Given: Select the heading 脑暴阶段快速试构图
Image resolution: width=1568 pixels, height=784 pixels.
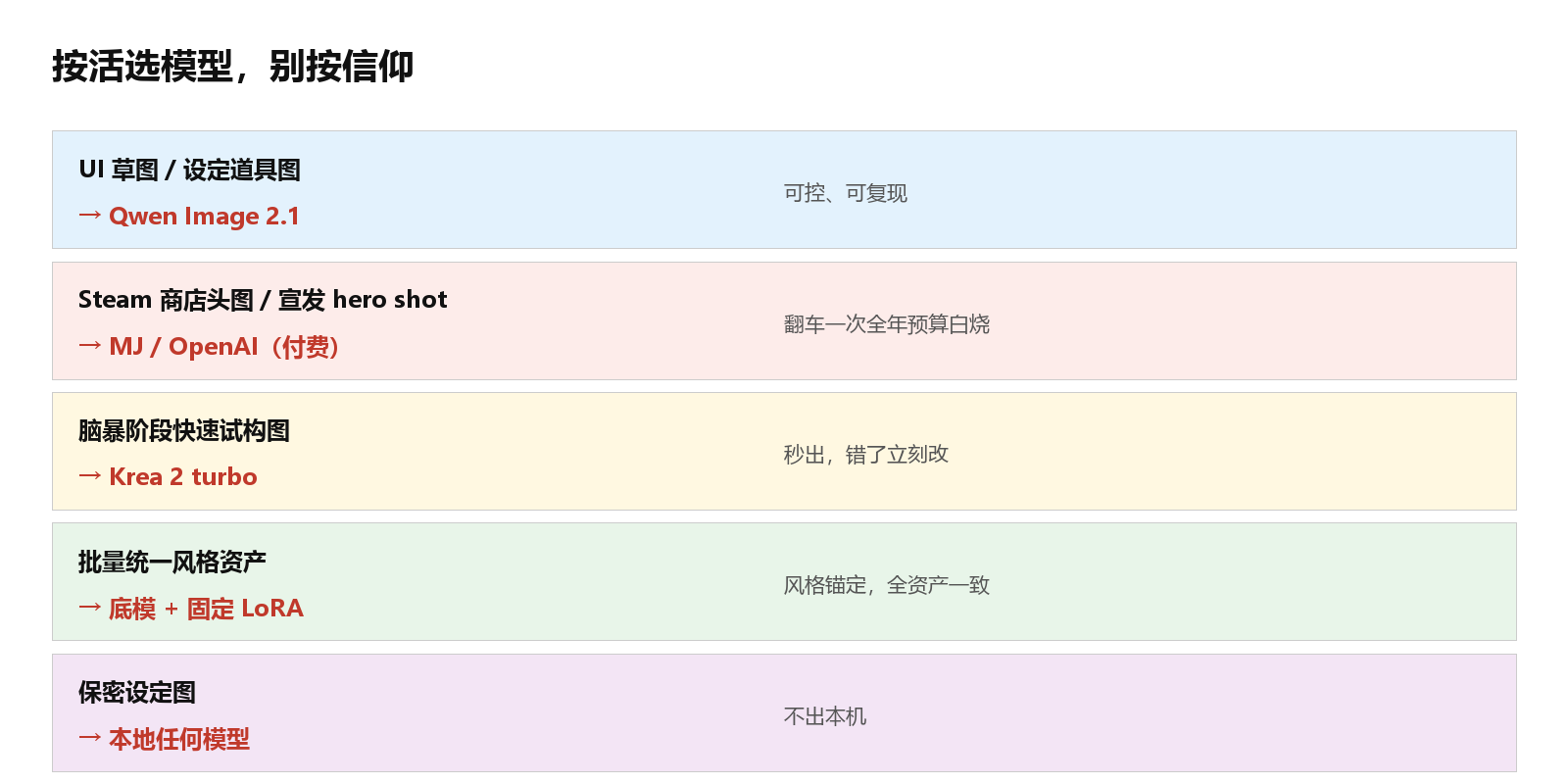Looking at the screenshot, I should pyautogui.click(x=184, y=431).
